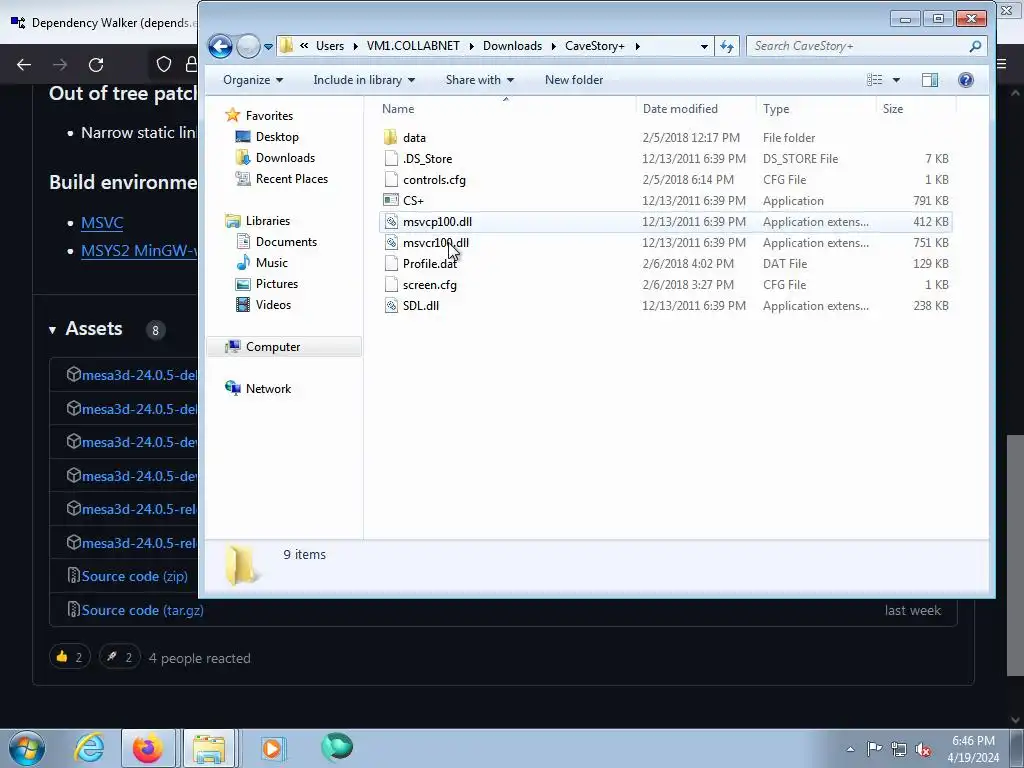Screen dimensions: 1024x768
Task: Expand arrow after CaveStory+ breadcrumb
Action: tap(637, 46)
